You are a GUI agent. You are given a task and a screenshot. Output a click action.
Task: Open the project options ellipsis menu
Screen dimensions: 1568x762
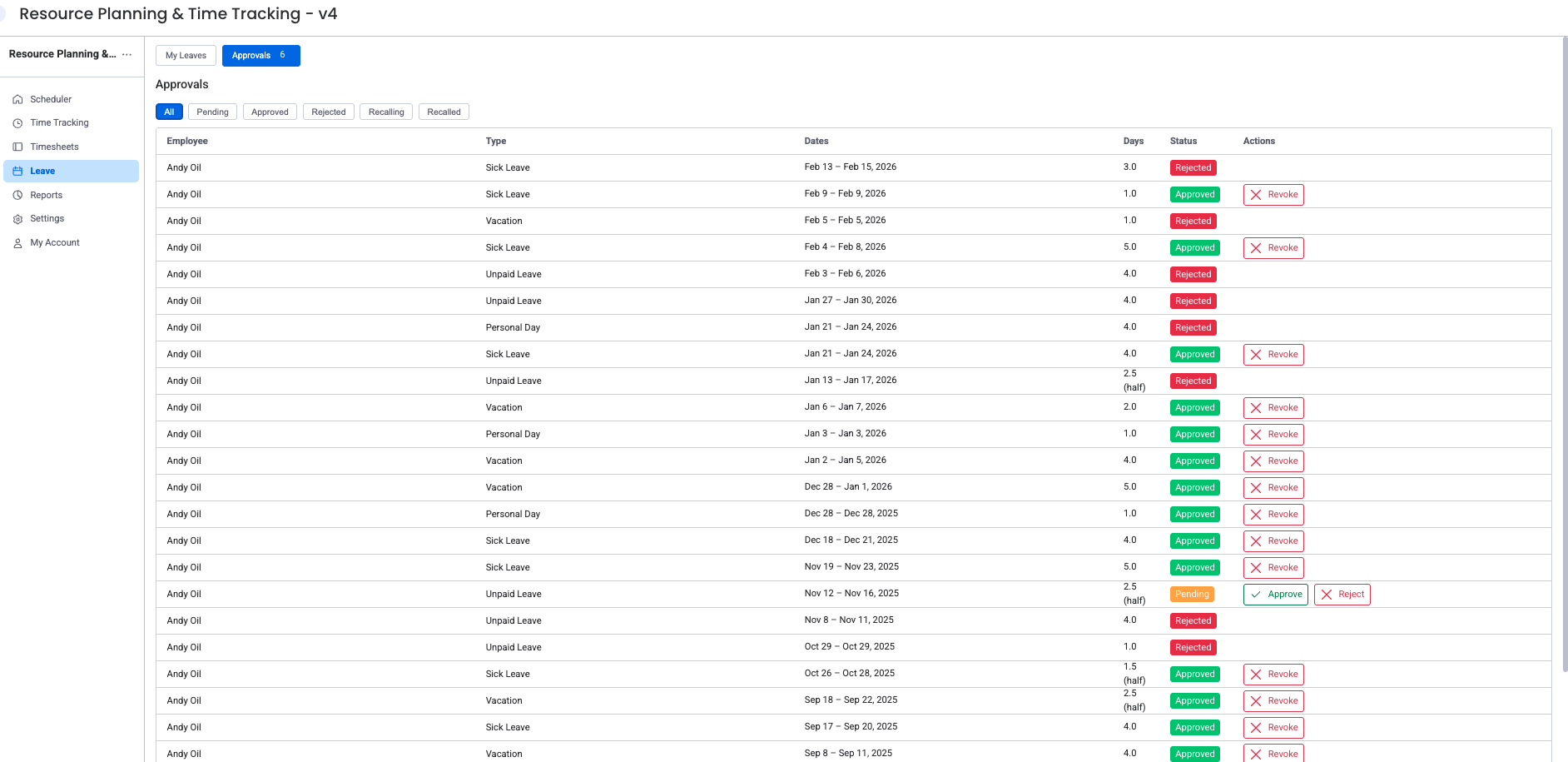pyautogui.click(x=127, y=54)
